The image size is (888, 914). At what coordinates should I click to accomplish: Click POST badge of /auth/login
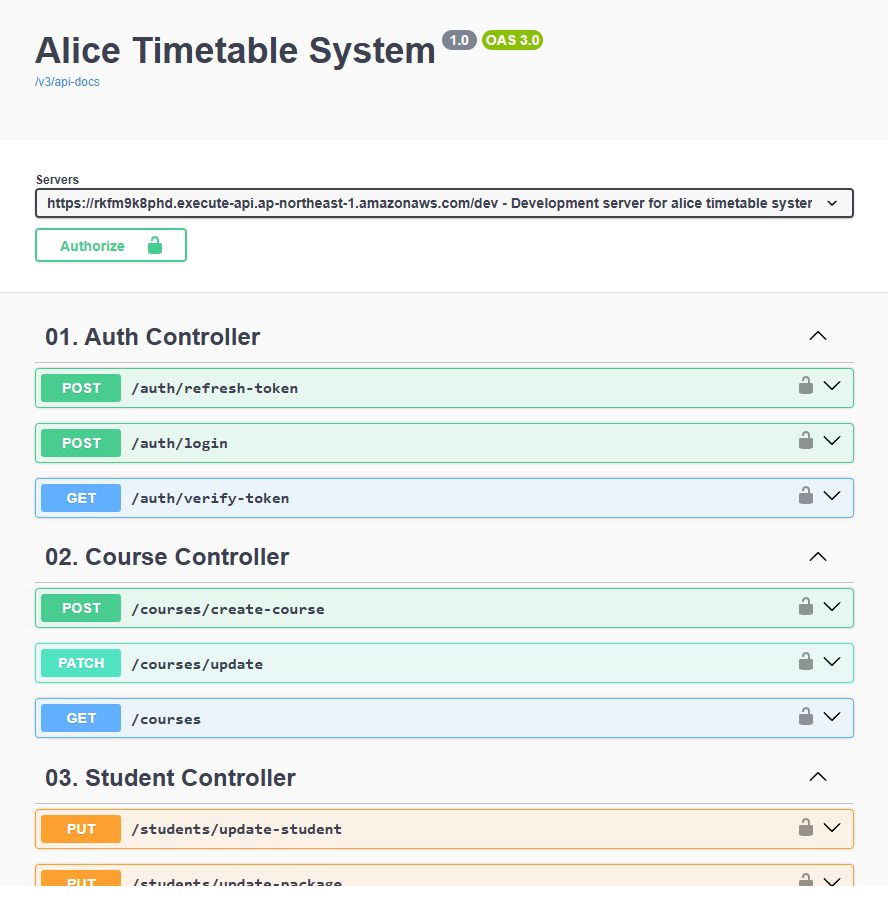coord(81,443)
